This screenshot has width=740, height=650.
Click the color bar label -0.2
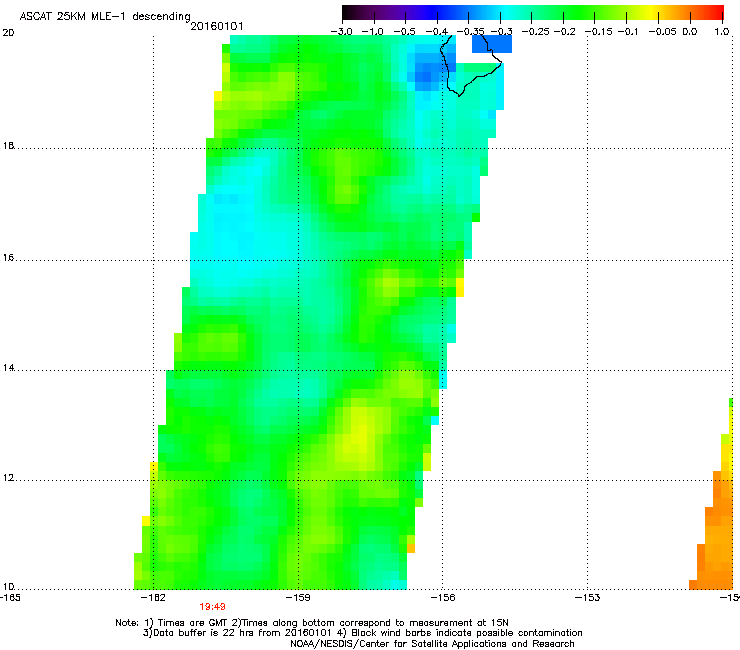[x=564, y=32]
